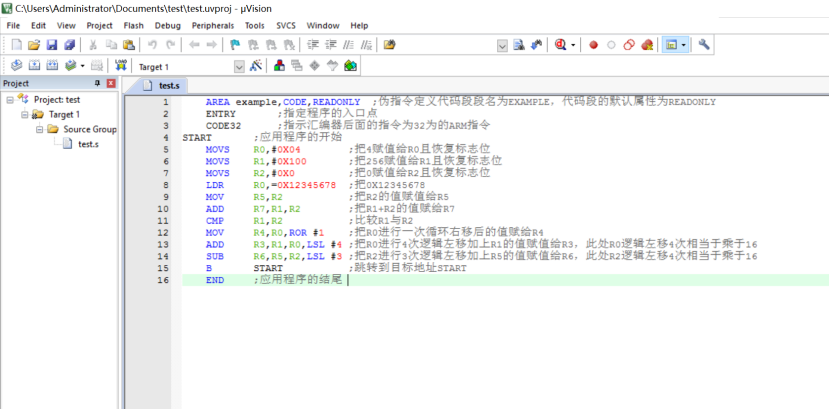Open the Debug menu
Image resolution: width=829 pixels, height=409 pixels.
(168, 25)
